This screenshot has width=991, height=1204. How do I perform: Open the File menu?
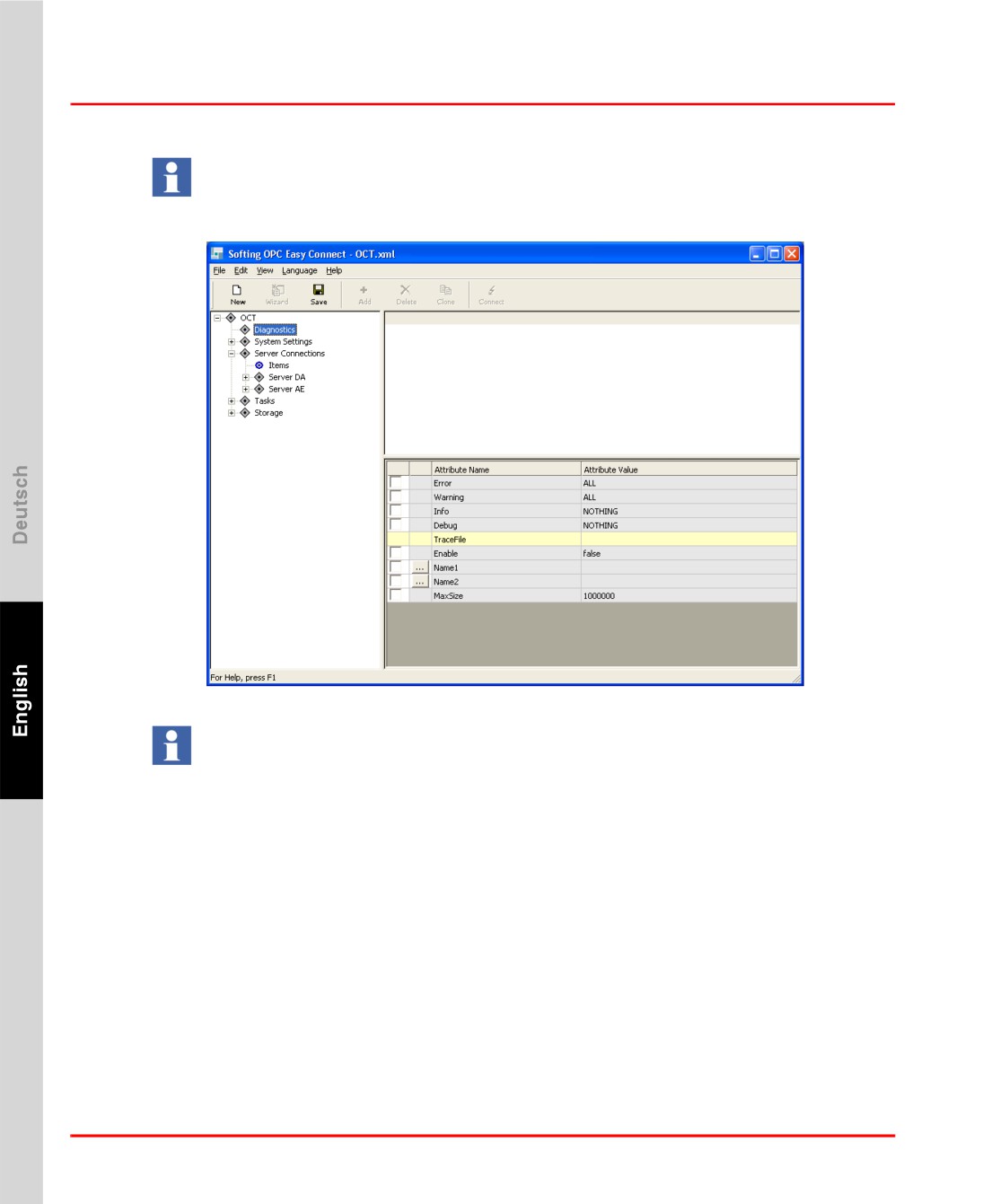coord(219,270)
